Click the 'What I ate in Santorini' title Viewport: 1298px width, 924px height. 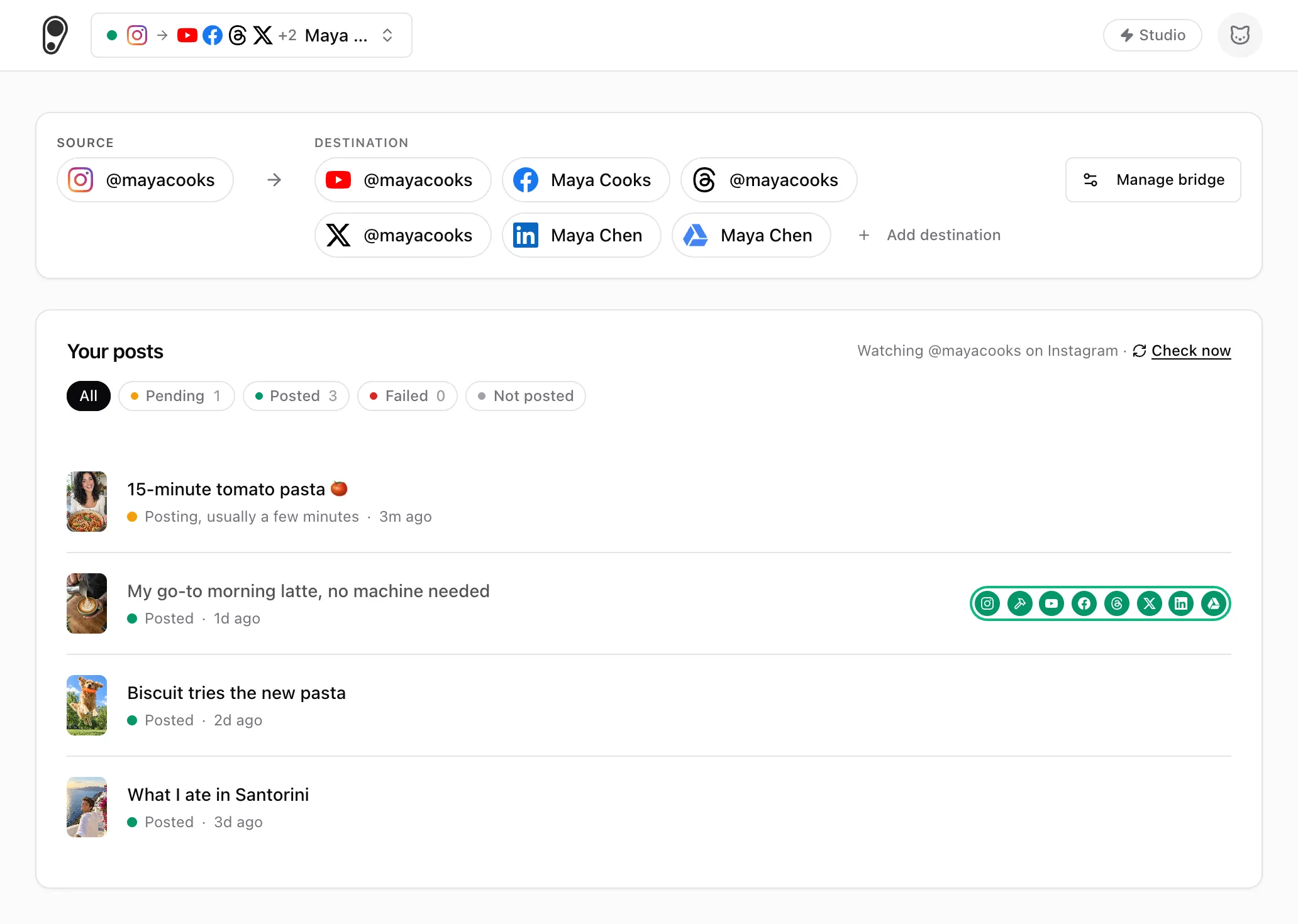[218, 795]
